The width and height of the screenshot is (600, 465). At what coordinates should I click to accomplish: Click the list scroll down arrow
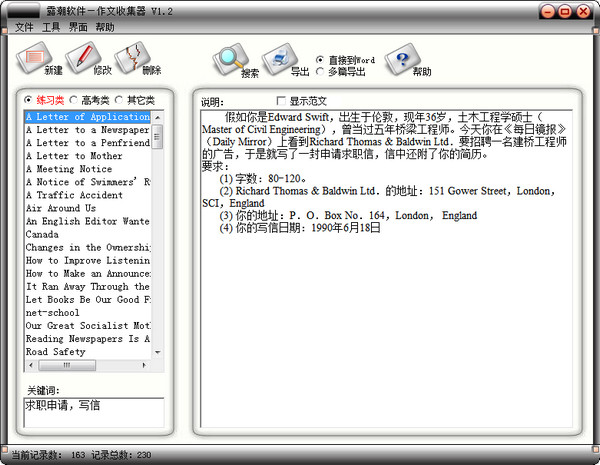[158, 352]
